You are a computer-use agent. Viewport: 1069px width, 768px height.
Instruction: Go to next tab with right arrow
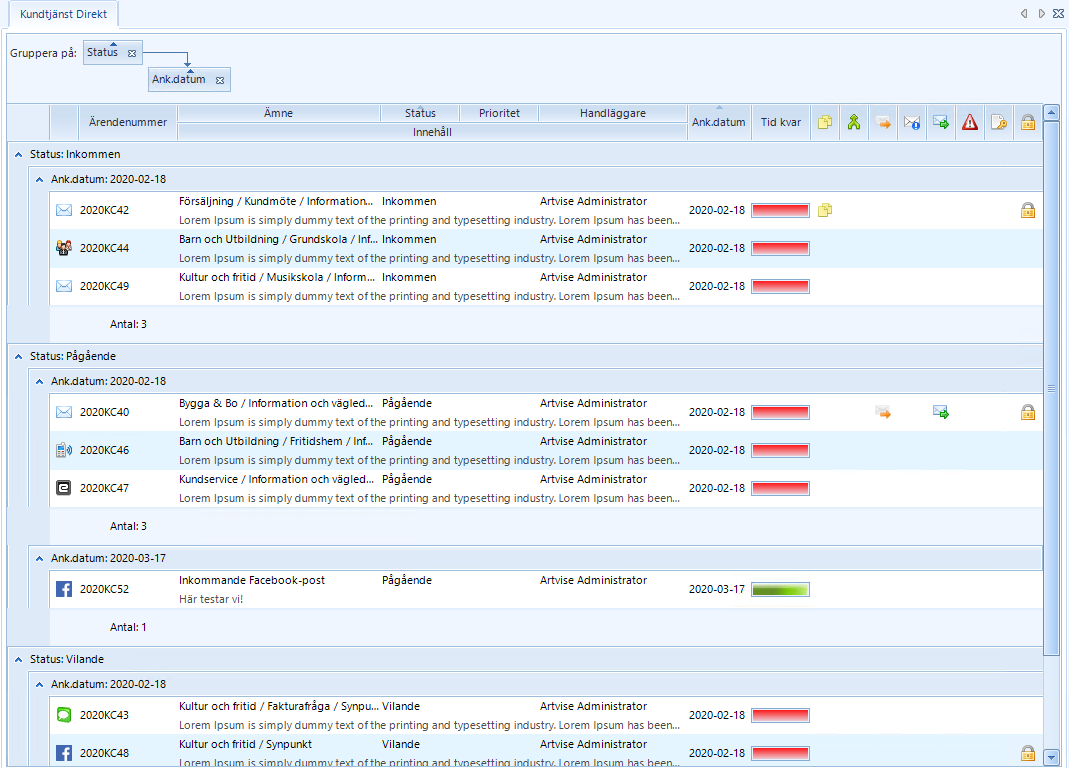tap(1041, 14)
